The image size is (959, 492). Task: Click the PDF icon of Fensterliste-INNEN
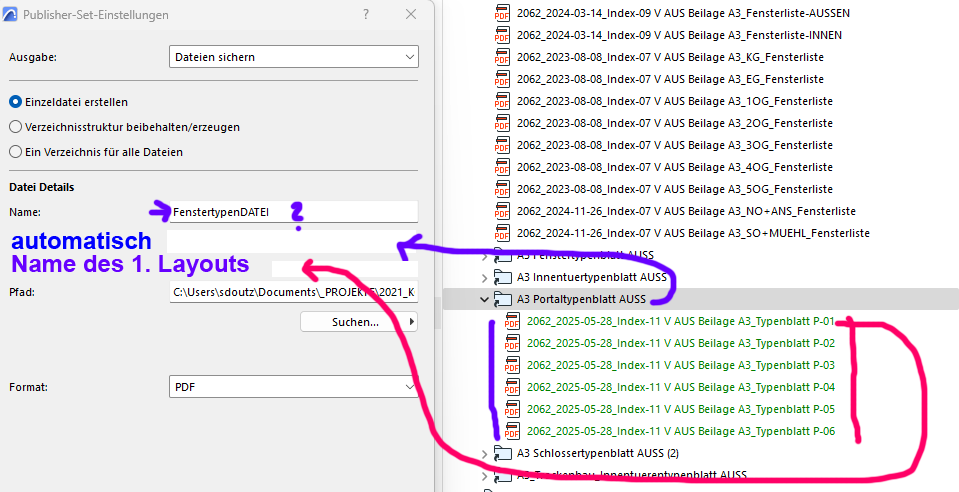coord(502,35)
